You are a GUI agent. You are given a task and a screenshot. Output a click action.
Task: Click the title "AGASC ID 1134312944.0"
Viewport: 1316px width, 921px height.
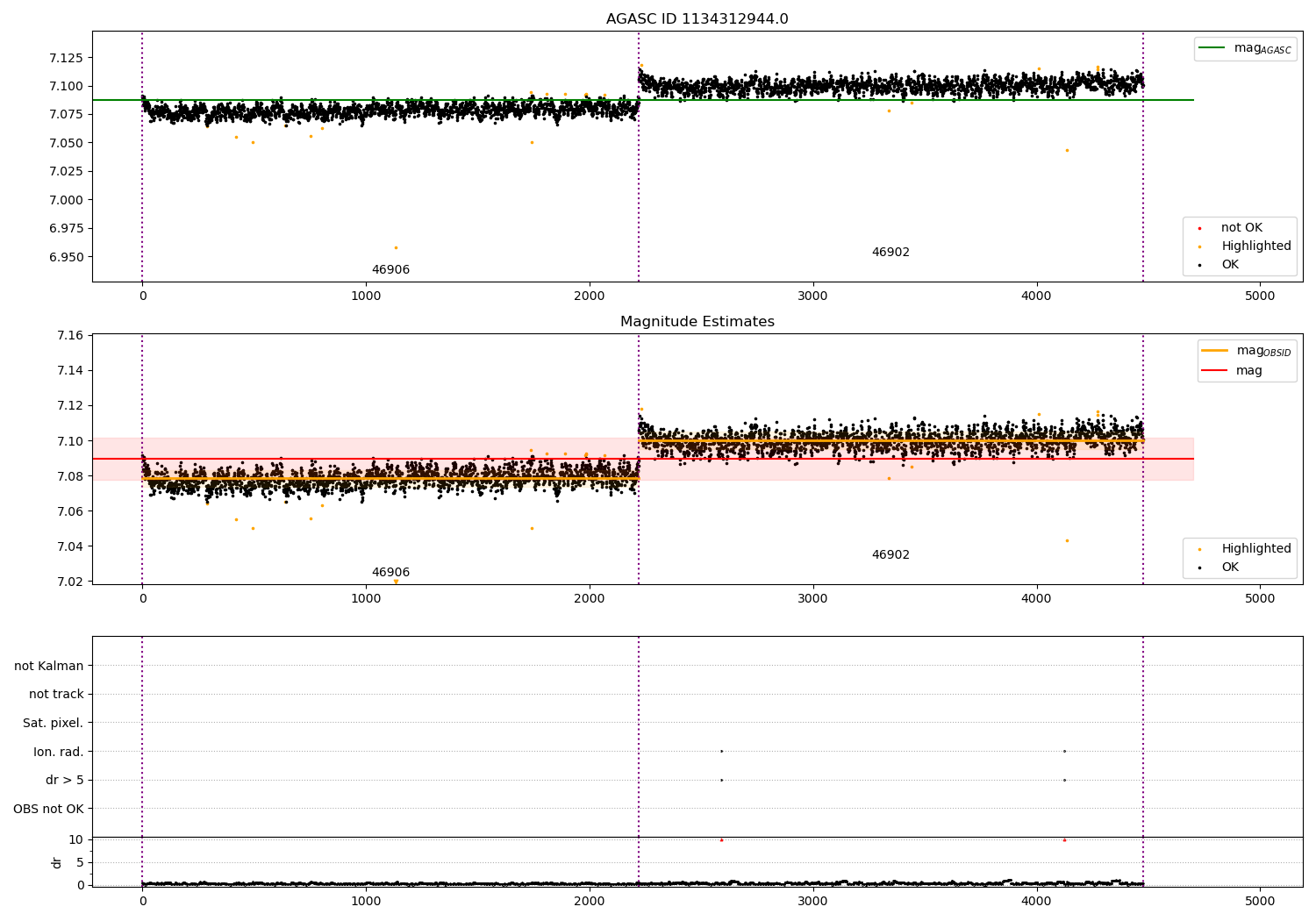697,19
